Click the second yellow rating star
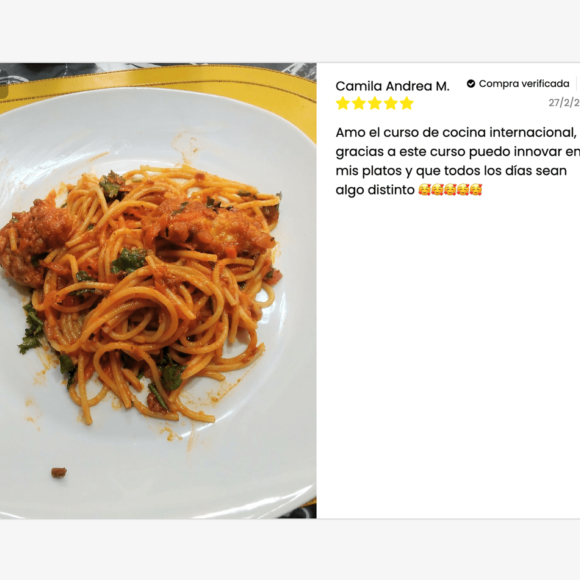Image resolution: width=580 pixels, height=580 pixels. tap(359, 103)
